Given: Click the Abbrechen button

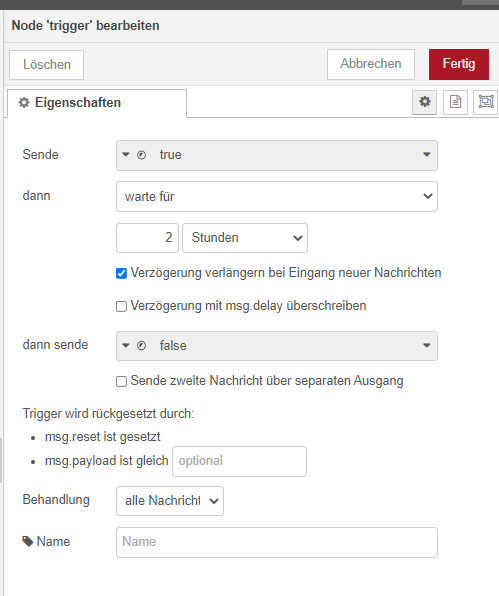Looking at the screenshot, I should pos(371,64).
